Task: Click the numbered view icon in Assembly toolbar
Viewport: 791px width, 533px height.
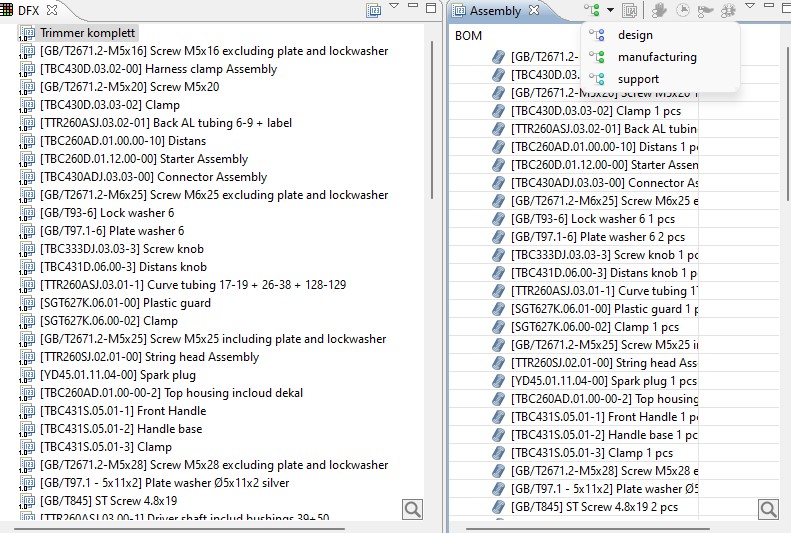Action: pos(630,11)
